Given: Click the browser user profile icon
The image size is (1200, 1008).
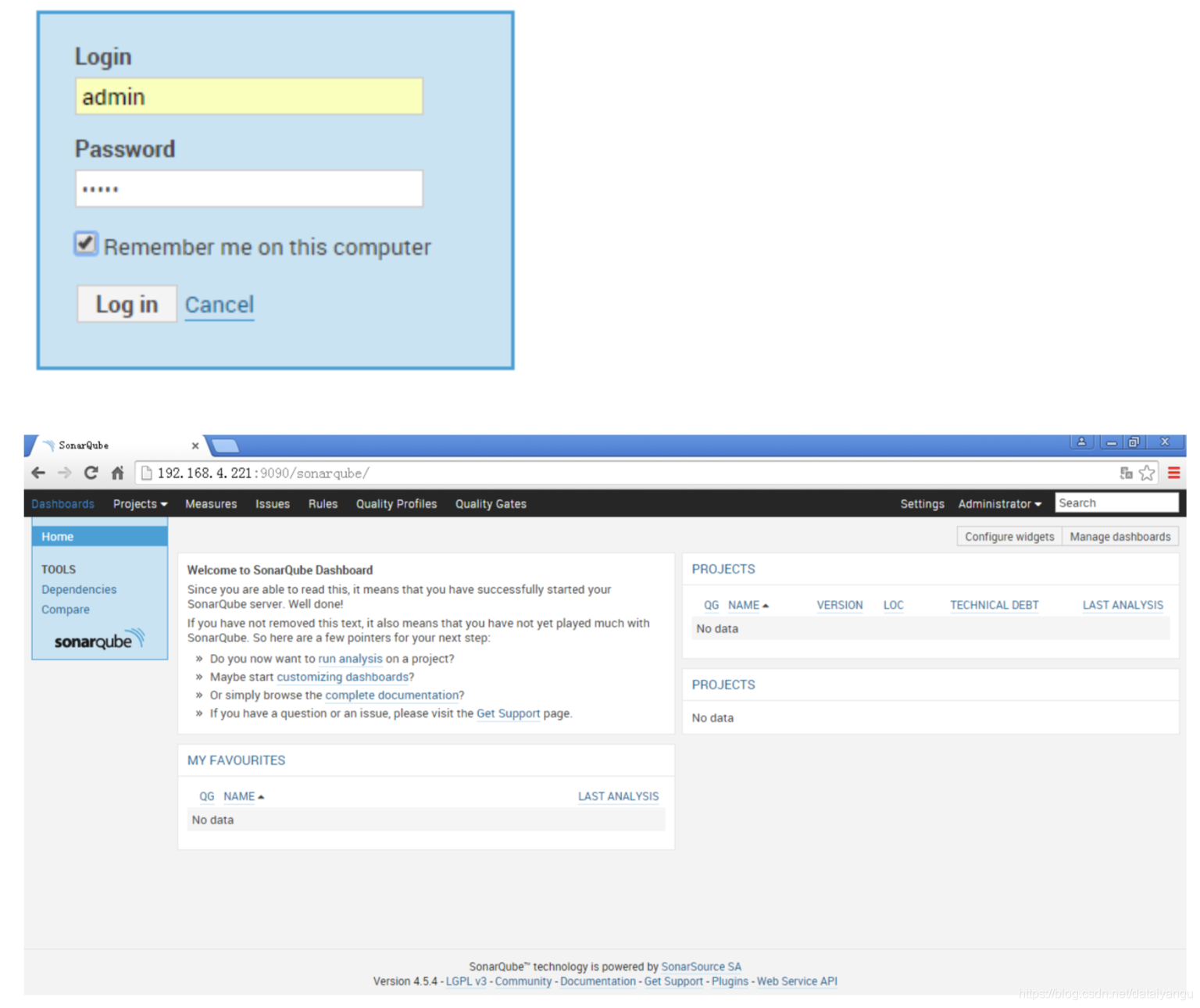Looking at the screenshot, I should click(1081, 442).
